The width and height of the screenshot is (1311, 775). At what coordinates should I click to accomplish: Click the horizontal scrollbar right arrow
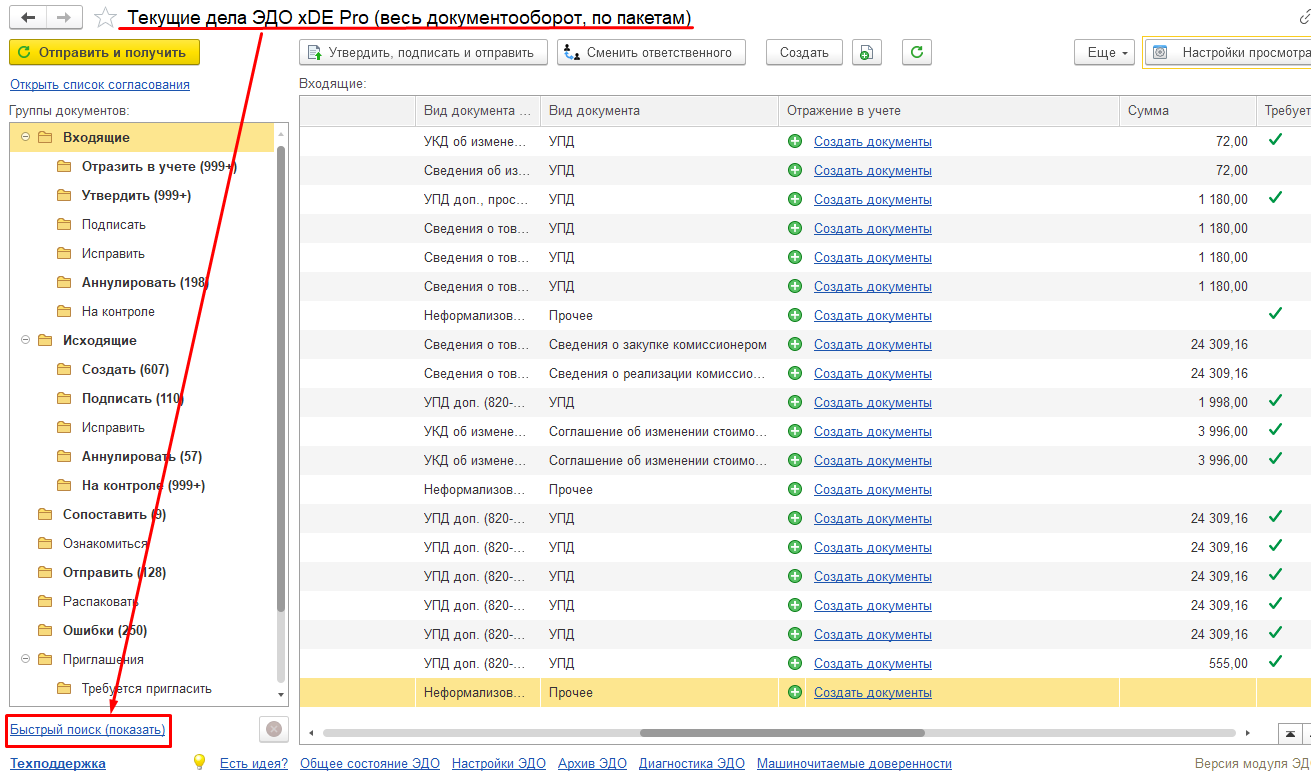[1247, 733]
